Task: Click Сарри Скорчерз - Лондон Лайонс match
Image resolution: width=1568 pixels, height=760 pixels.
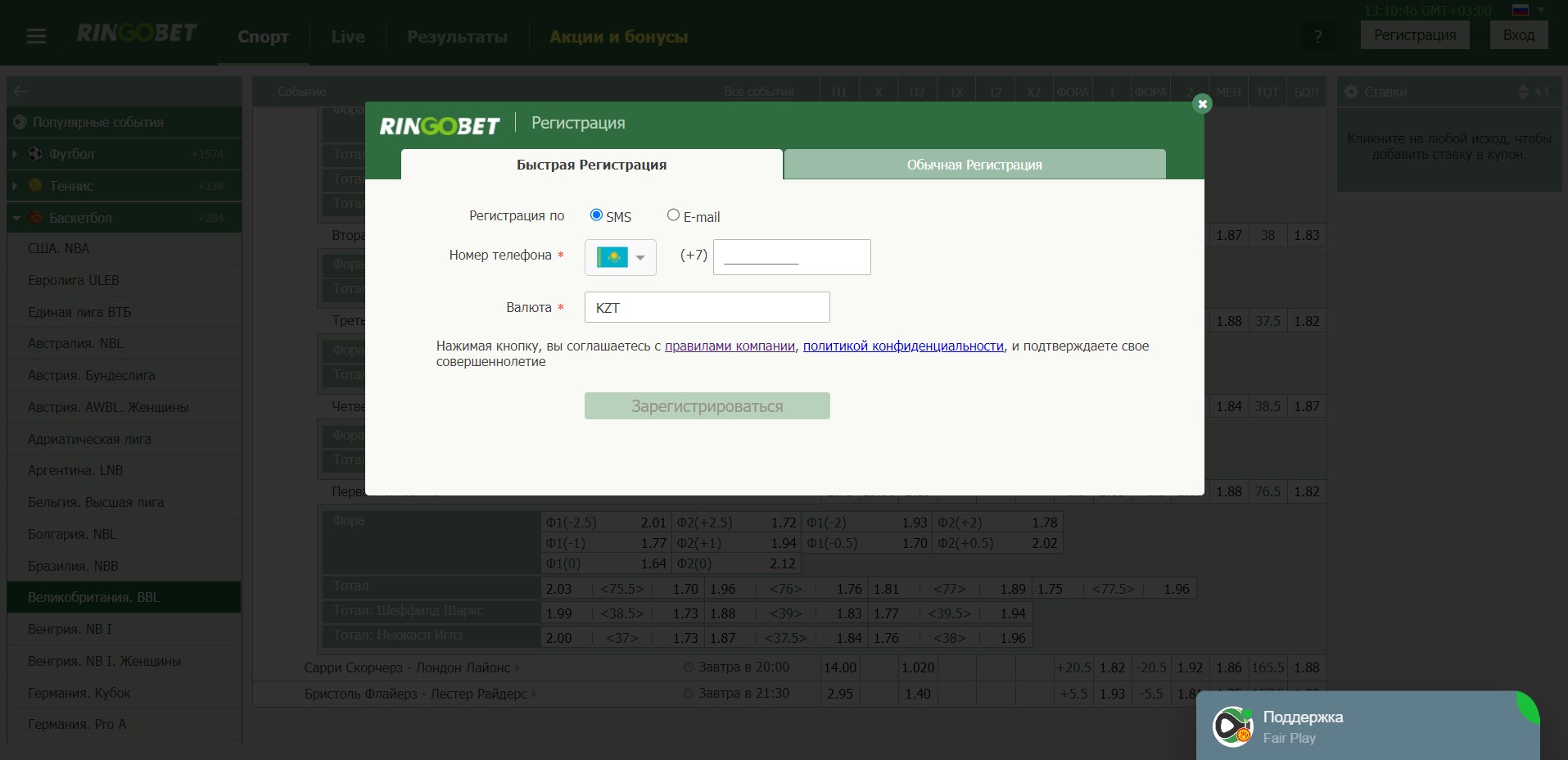Action: point(407,667)
